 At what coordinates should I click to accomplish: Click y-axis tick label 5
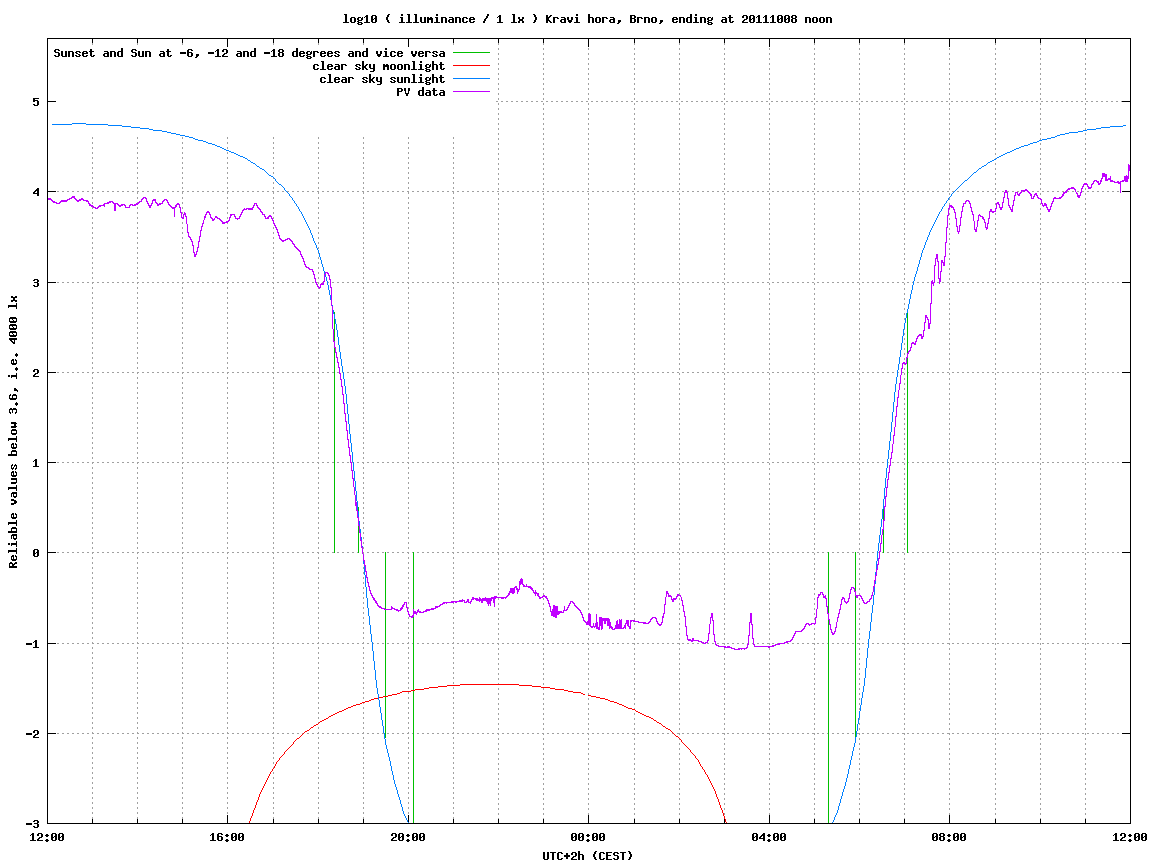pyautogui.click(x=36, y=102)
